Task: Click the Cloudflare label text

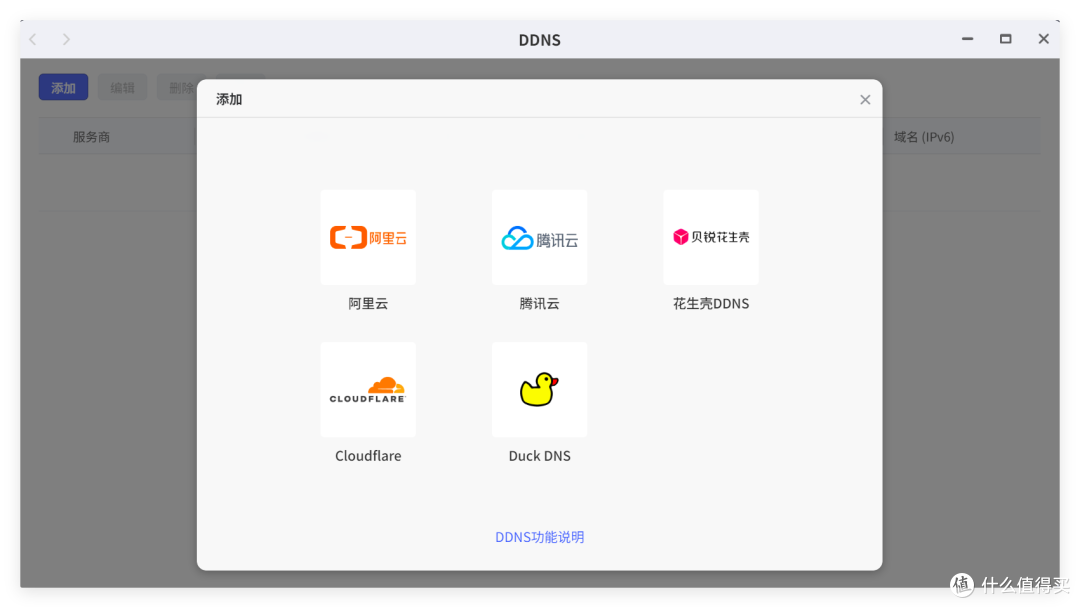Action: coord(368,456)
